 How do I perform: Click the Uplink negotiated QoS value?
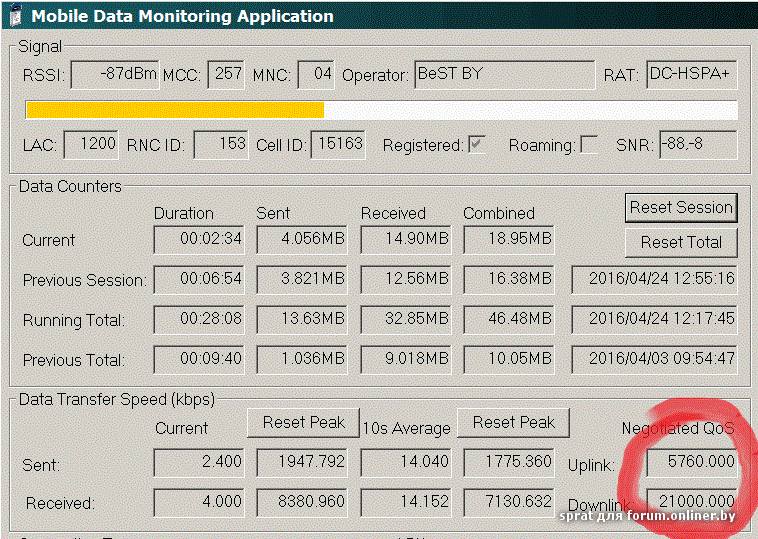689,463
